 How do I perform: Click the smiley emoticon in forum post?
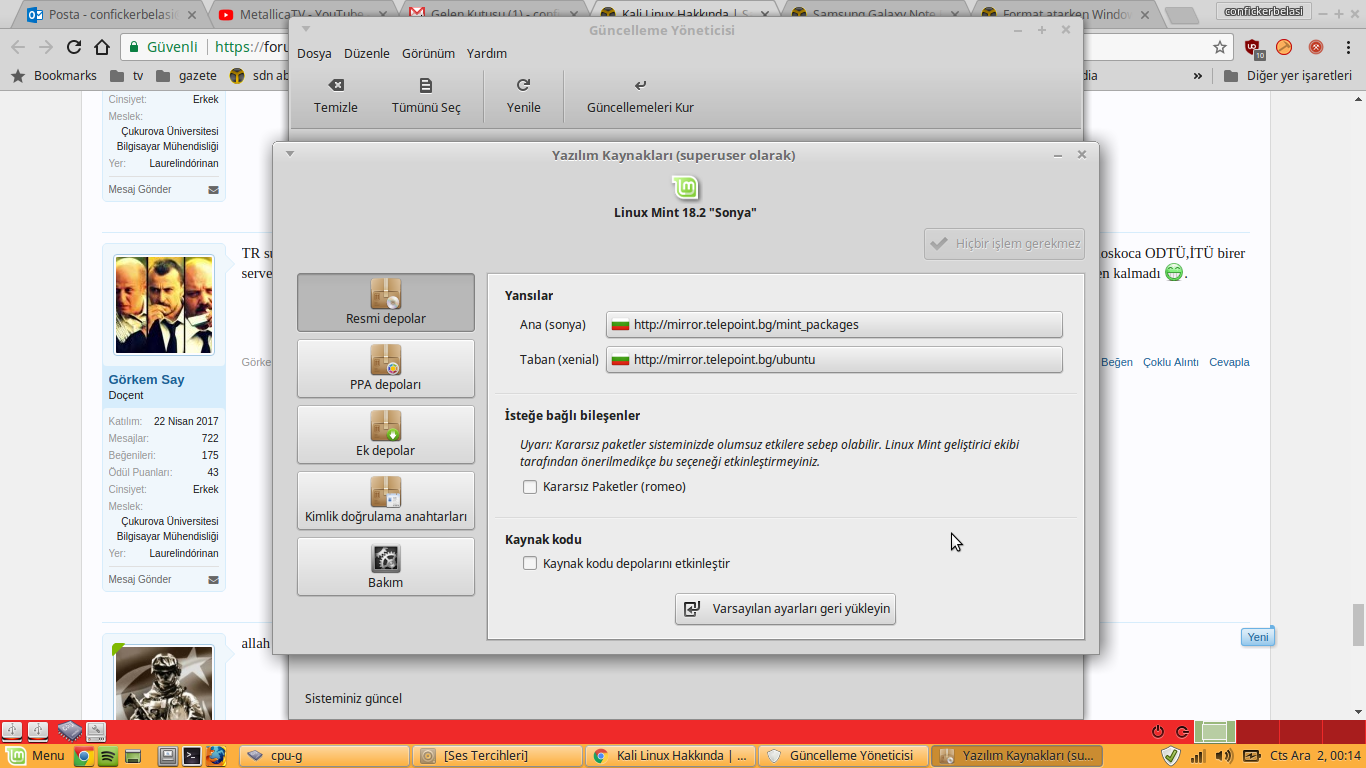tap(1174, 273)
